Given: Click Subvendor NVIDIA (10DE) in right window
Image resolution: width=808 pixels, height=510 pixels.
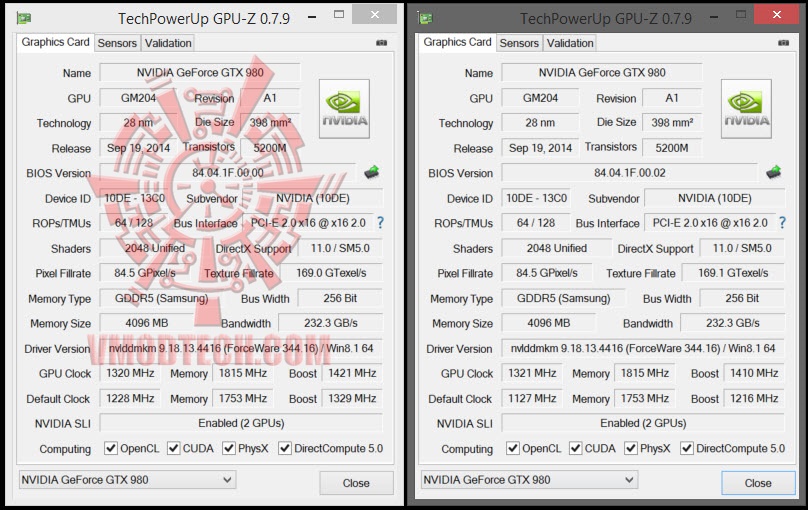Looking at the screenshot, I should pyautogui.click(x=715, y=198).
